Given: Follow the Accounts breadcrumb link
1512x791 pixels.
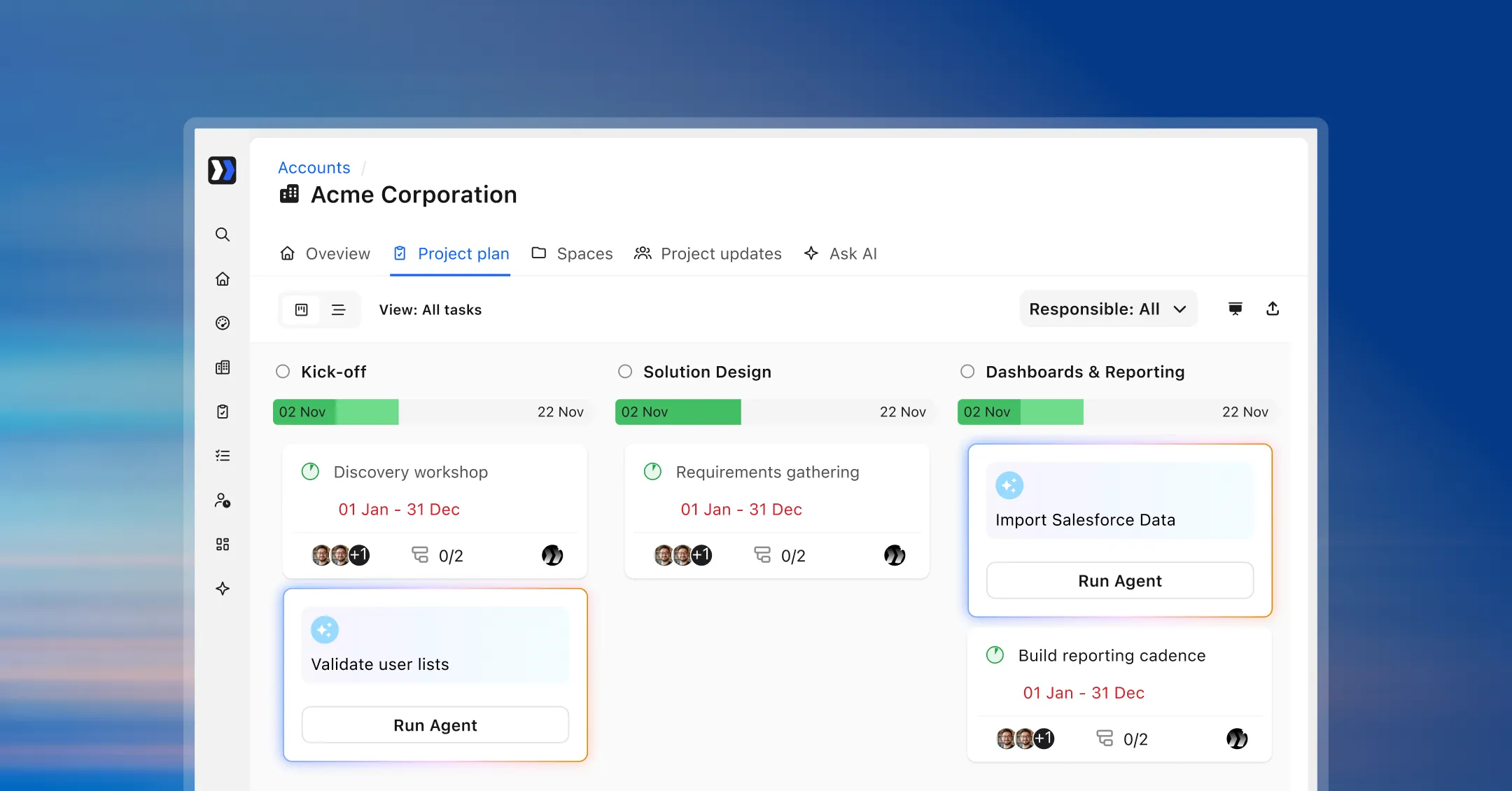Looking at the screenshot, I should point(314,168).
